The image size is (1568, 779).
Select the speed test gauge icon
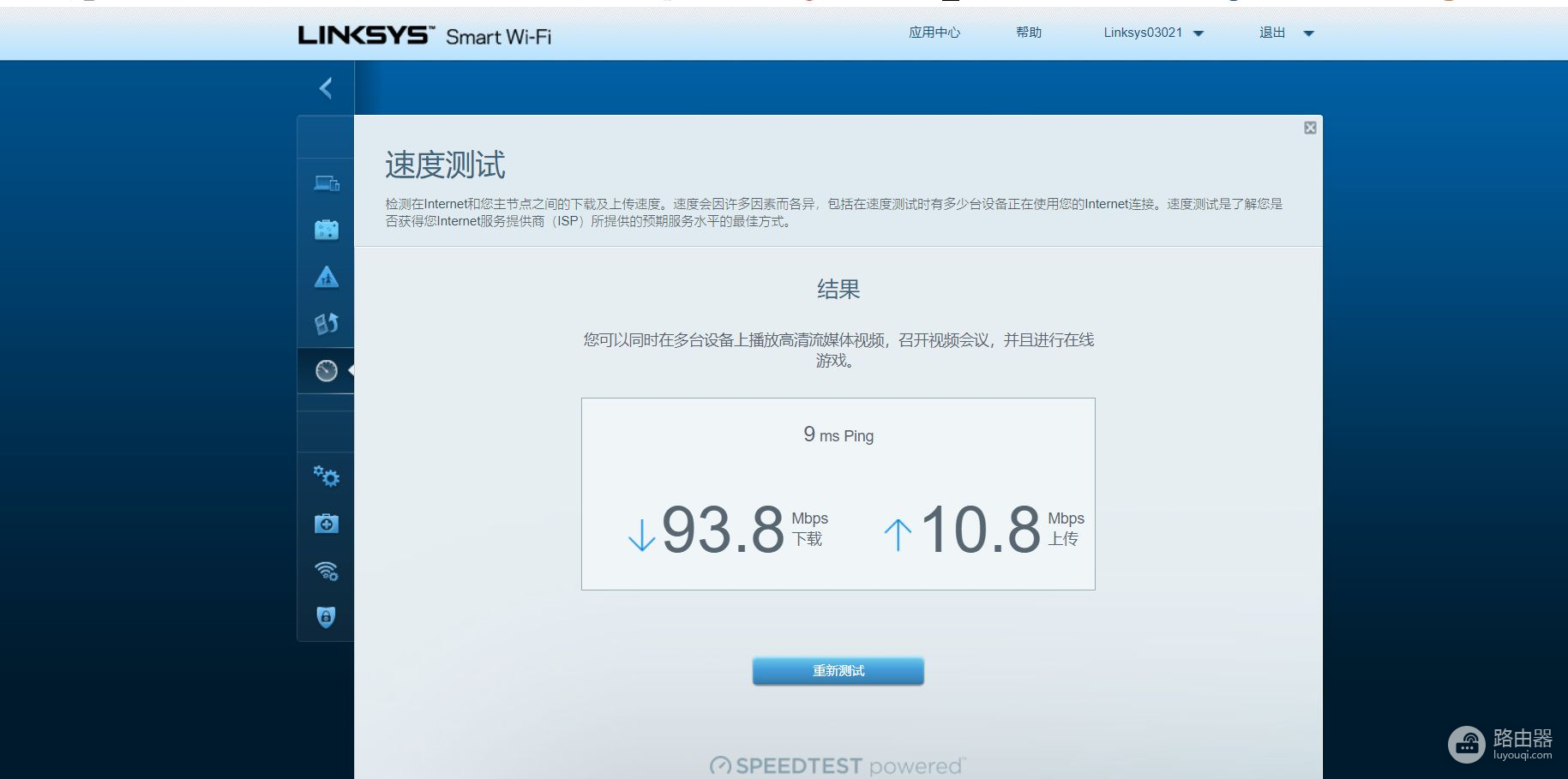pyautogui.click(x=327, y=370)
